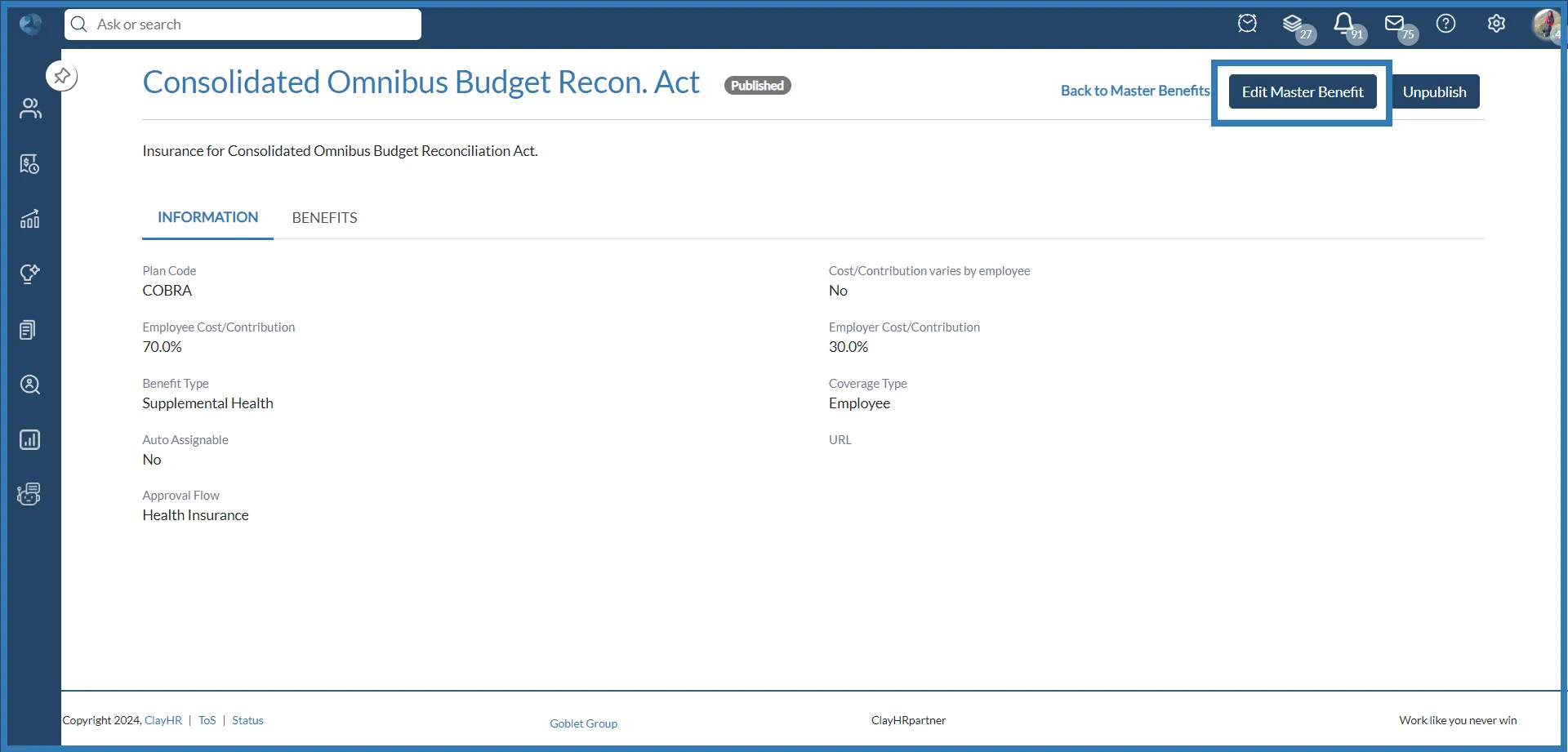The image size is (1568, 752).
Task: Open the ClayHR footer link
Action: 163,720
